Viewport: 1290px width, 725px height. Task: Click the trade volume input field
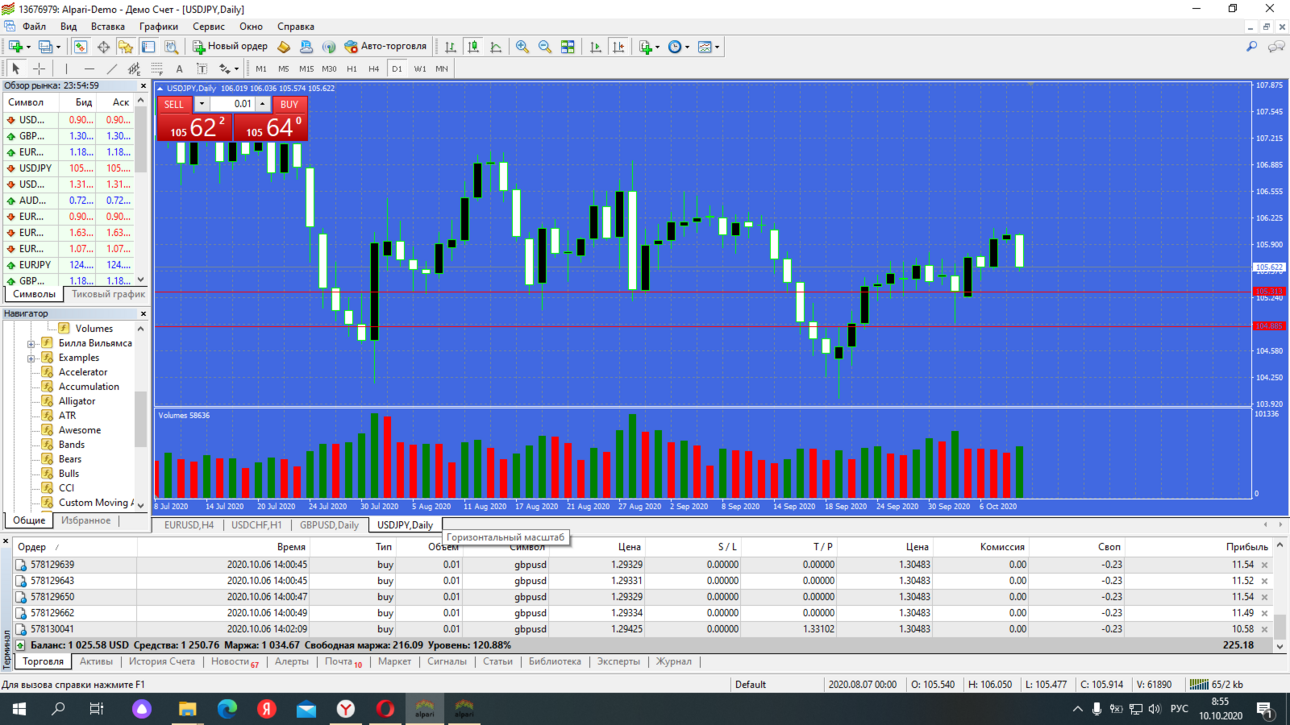pyautogui.click(x=231, y=104)
